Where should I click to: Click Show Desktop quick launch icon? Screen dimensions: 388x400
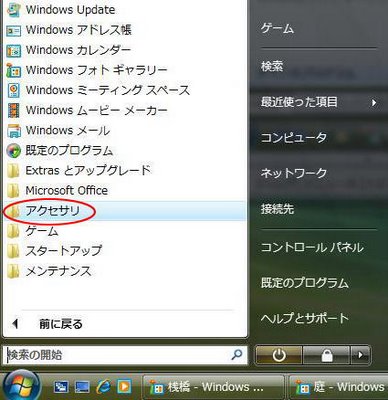(x=61, y=387)
